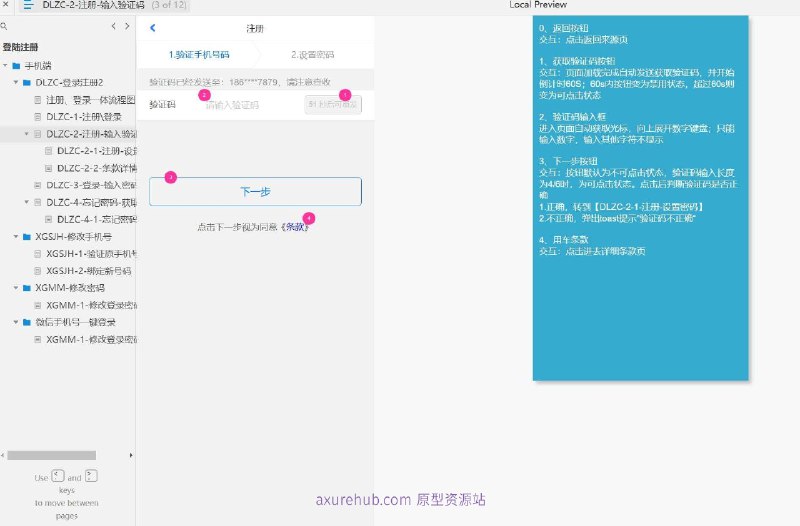Click note line 3、下一步按钮
The width and height of the screenshot is (800, 526).
pos(568,161)
